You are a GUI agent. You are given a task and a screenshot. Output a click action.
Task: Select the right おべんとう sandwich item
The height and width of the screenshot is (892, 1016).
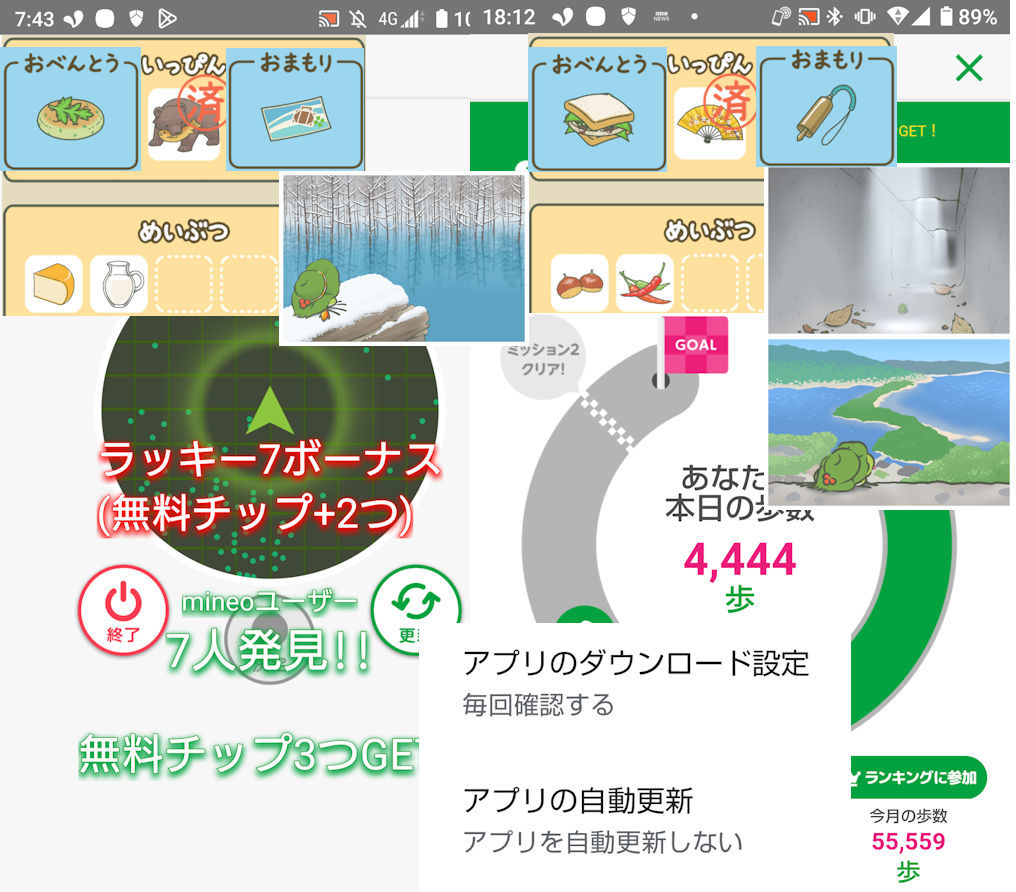click(598, 109)
